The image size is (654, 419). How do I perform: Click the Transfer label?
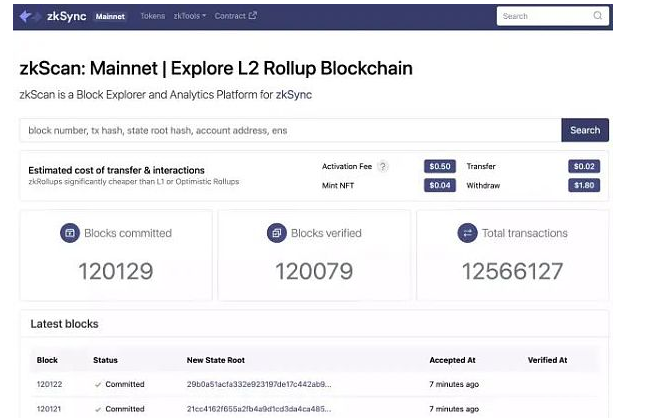click(x=481, y=166)
